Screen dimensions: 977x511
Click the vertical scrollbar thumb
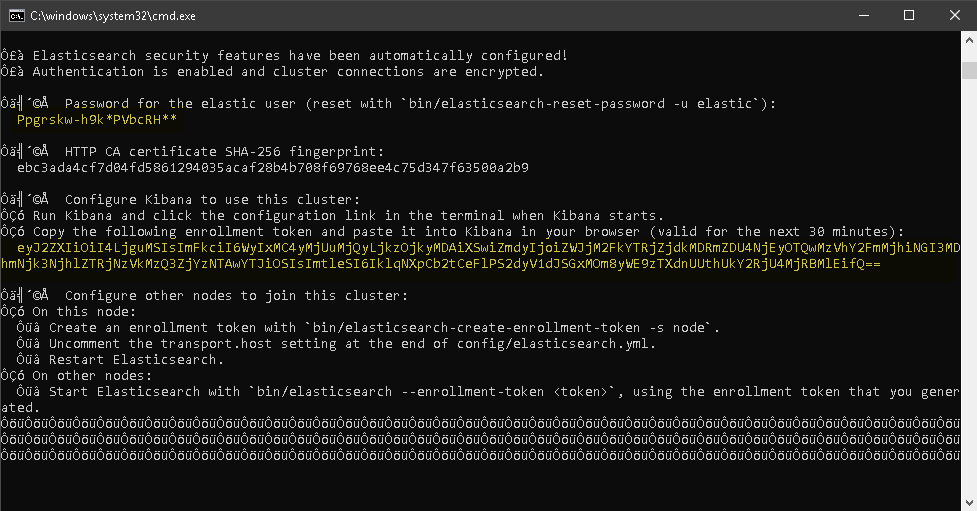click(x=968, y=70)
